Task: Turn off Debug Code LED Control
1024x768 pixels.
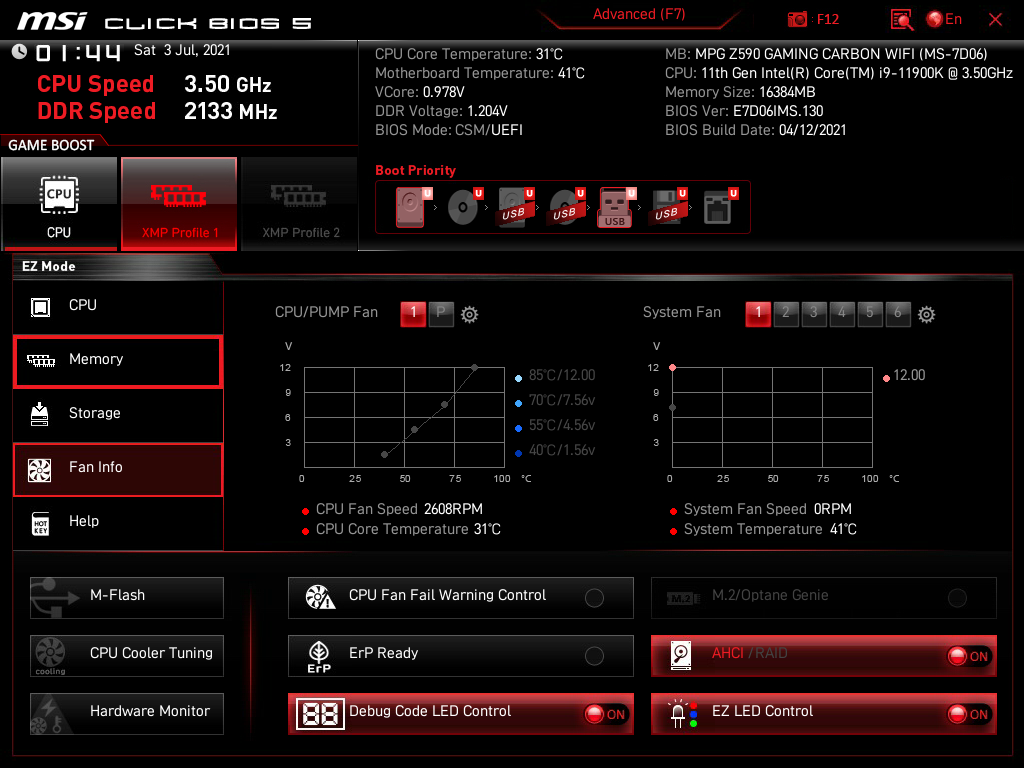Action: (x=606, y=714)
